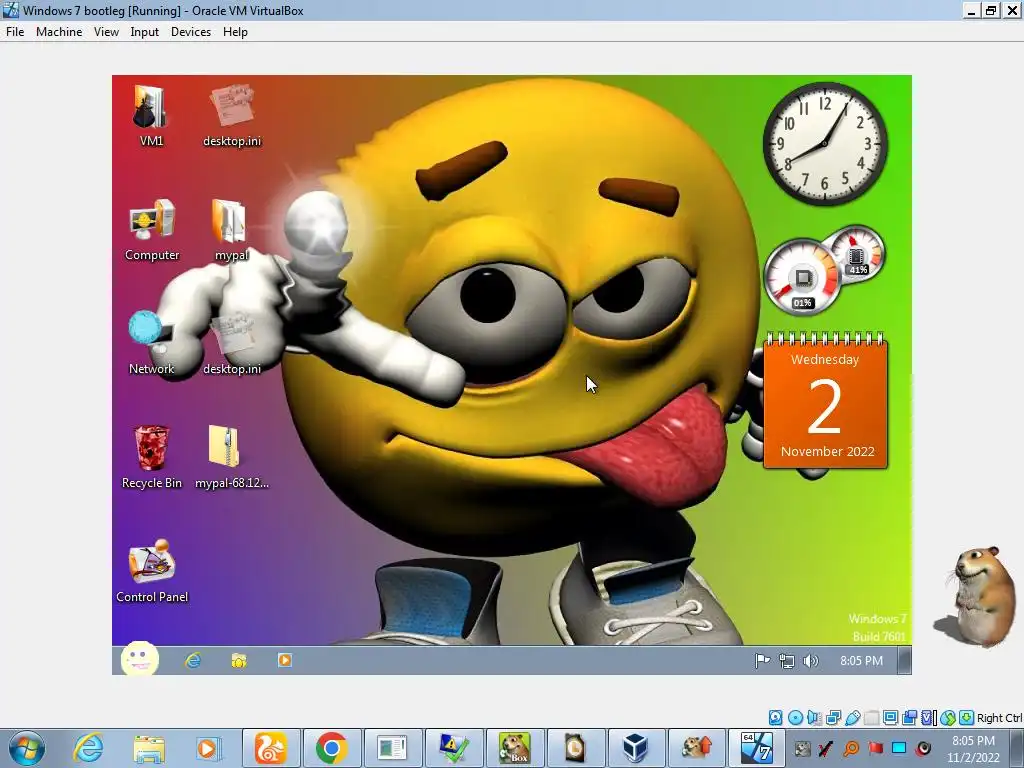
Task: Click the guest volume speaker icon
Action: [x=810, y=661]
